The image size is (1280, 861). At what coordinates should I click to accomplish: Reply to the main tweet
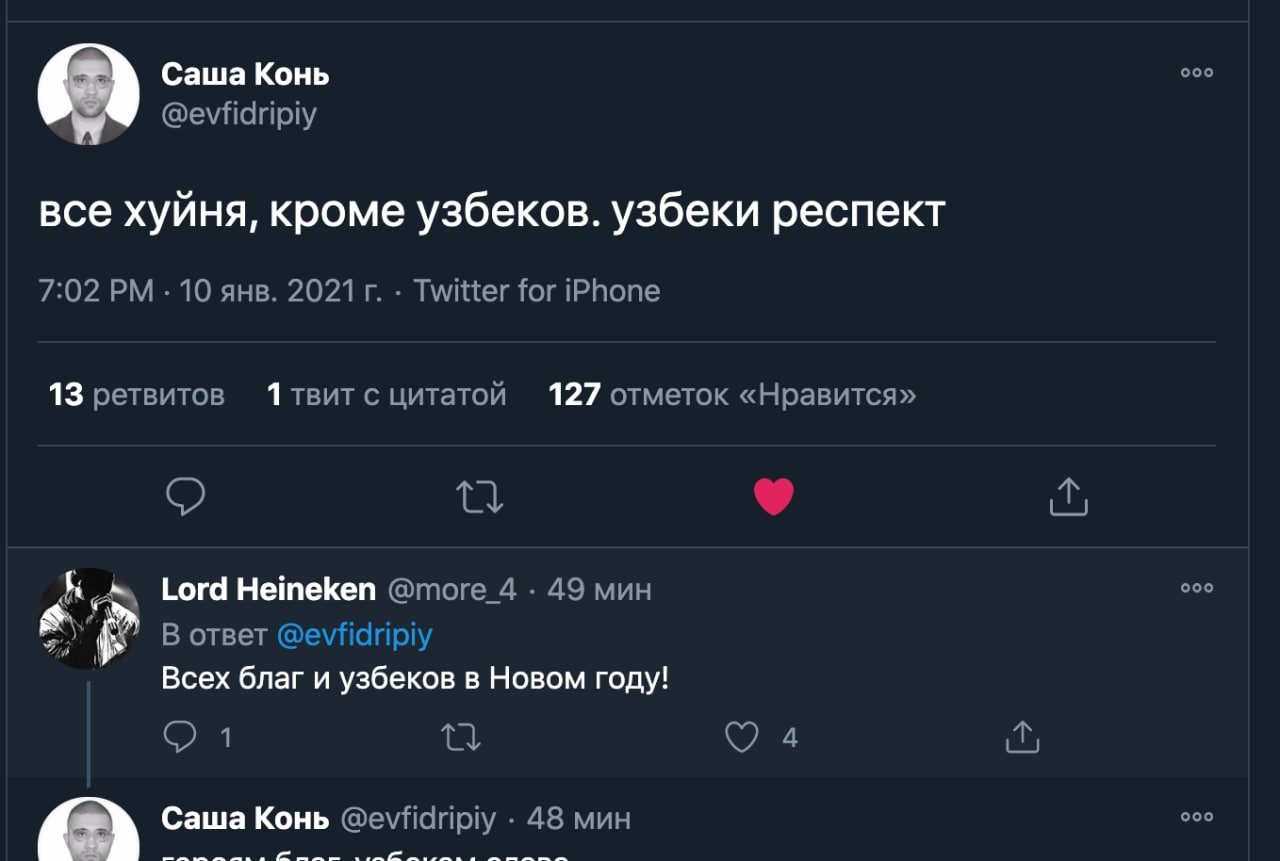(x=185, y=496)
